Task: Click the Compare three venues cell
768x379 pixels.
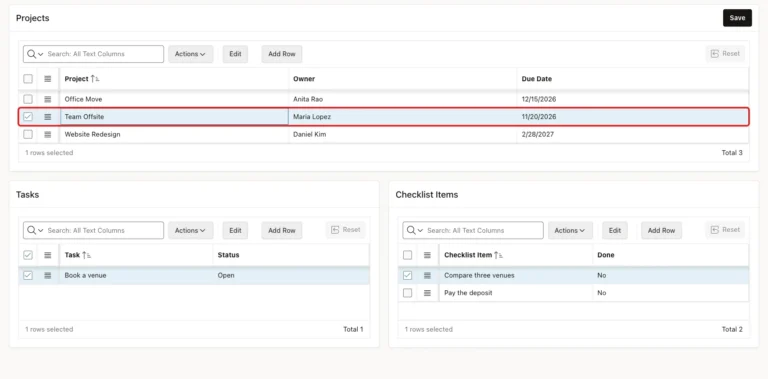Action: click(x=516, y=275)
